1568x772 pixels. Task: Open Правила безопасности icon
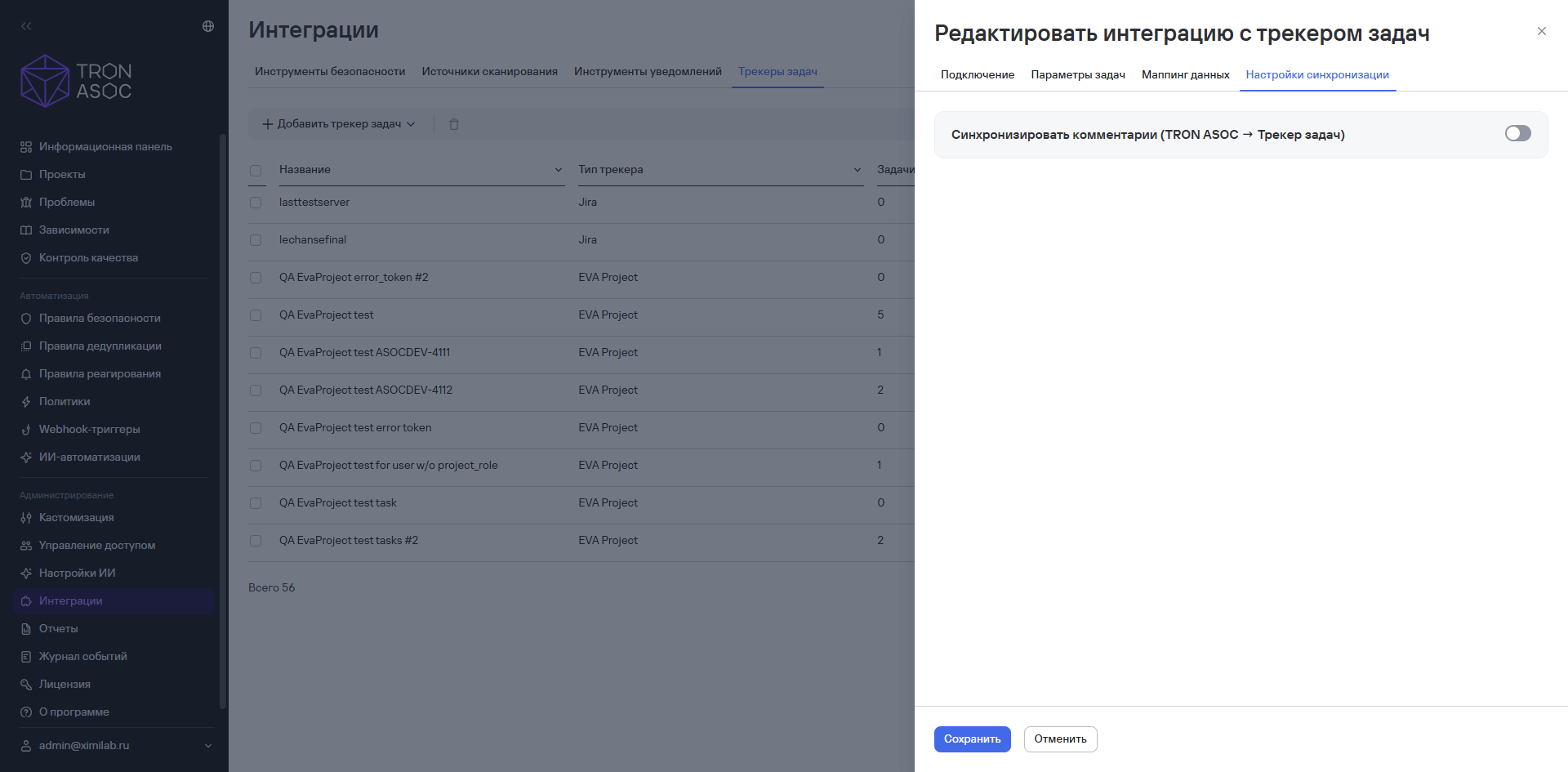pyautogui.click(x=26, y=319)
